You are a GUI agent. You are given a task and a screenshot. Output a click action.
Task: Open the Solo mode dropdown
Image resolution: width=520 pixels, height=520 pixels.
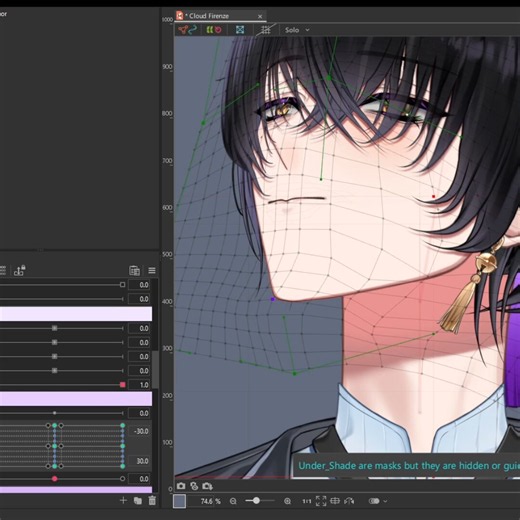[297, 30]
